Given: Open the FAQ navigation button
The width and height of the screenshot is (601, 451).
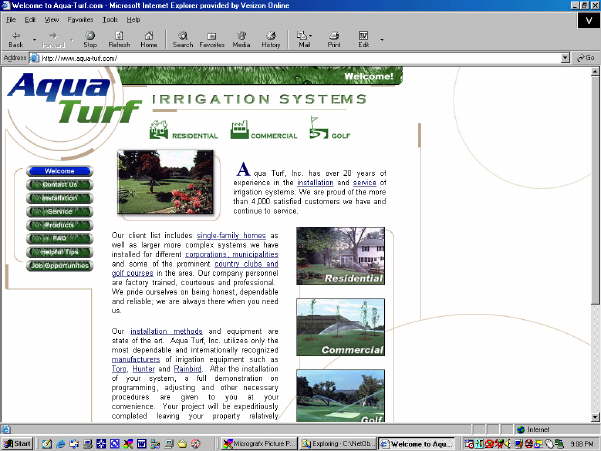Looking at the screenshot, I should tap(59, 238).
